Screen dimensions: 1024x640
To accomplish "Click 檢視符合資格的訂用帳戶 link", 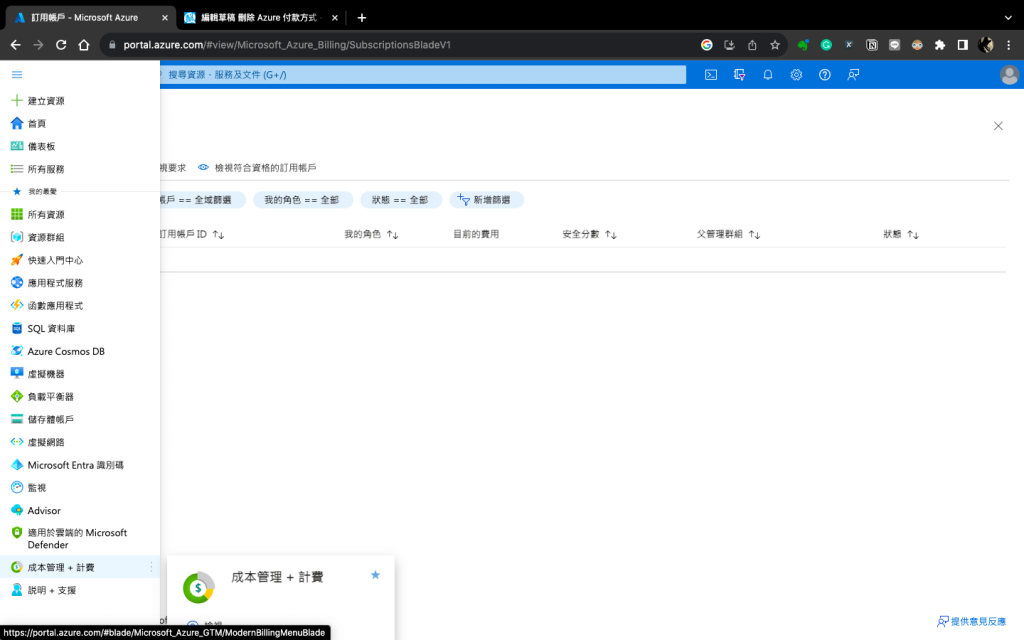I will point(257,168).
